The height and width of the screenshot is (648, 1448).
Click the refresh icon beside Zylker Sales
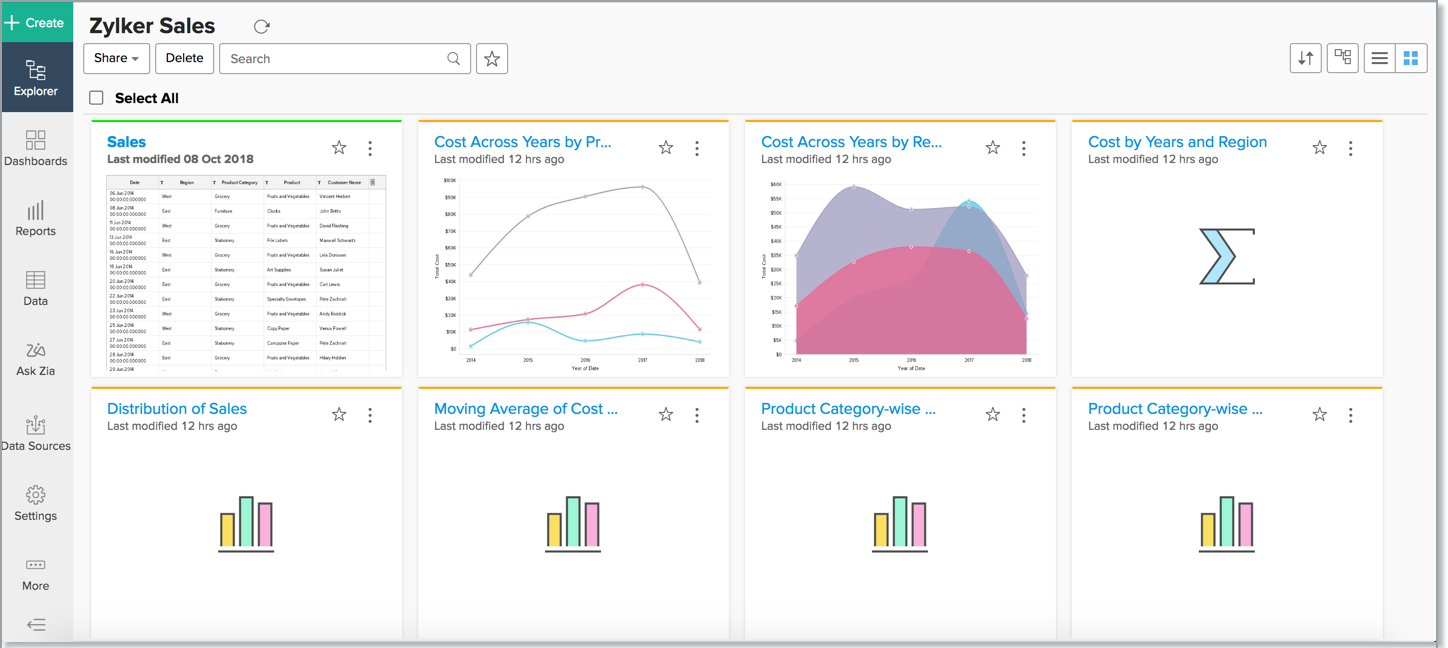tap(262, 27)
